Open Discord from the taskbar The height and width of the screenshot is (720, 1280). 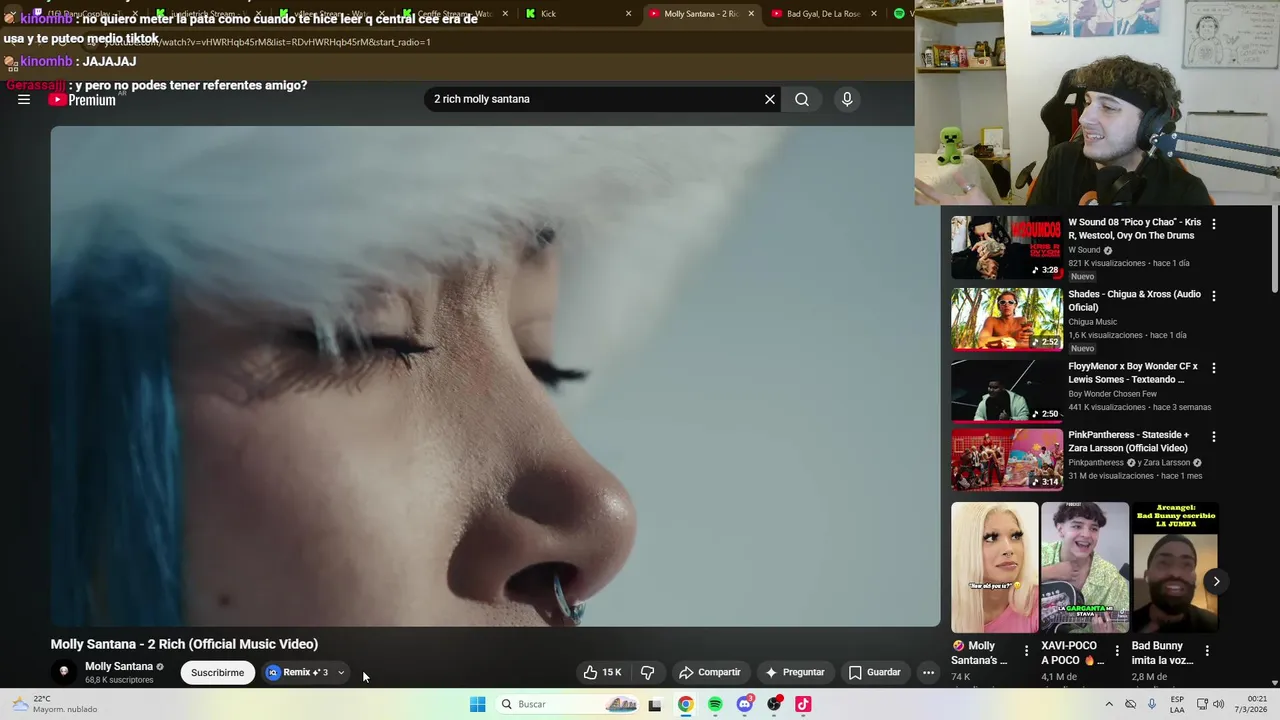click(x=745, y=704)
